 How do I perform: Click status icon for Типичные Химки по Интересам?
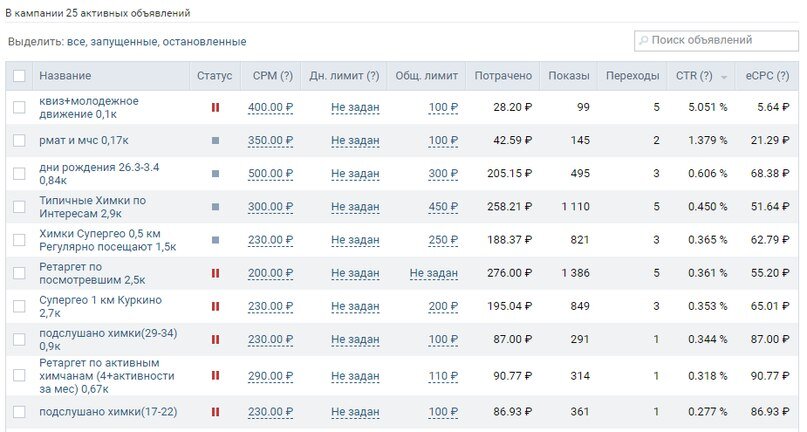(215, 206)
